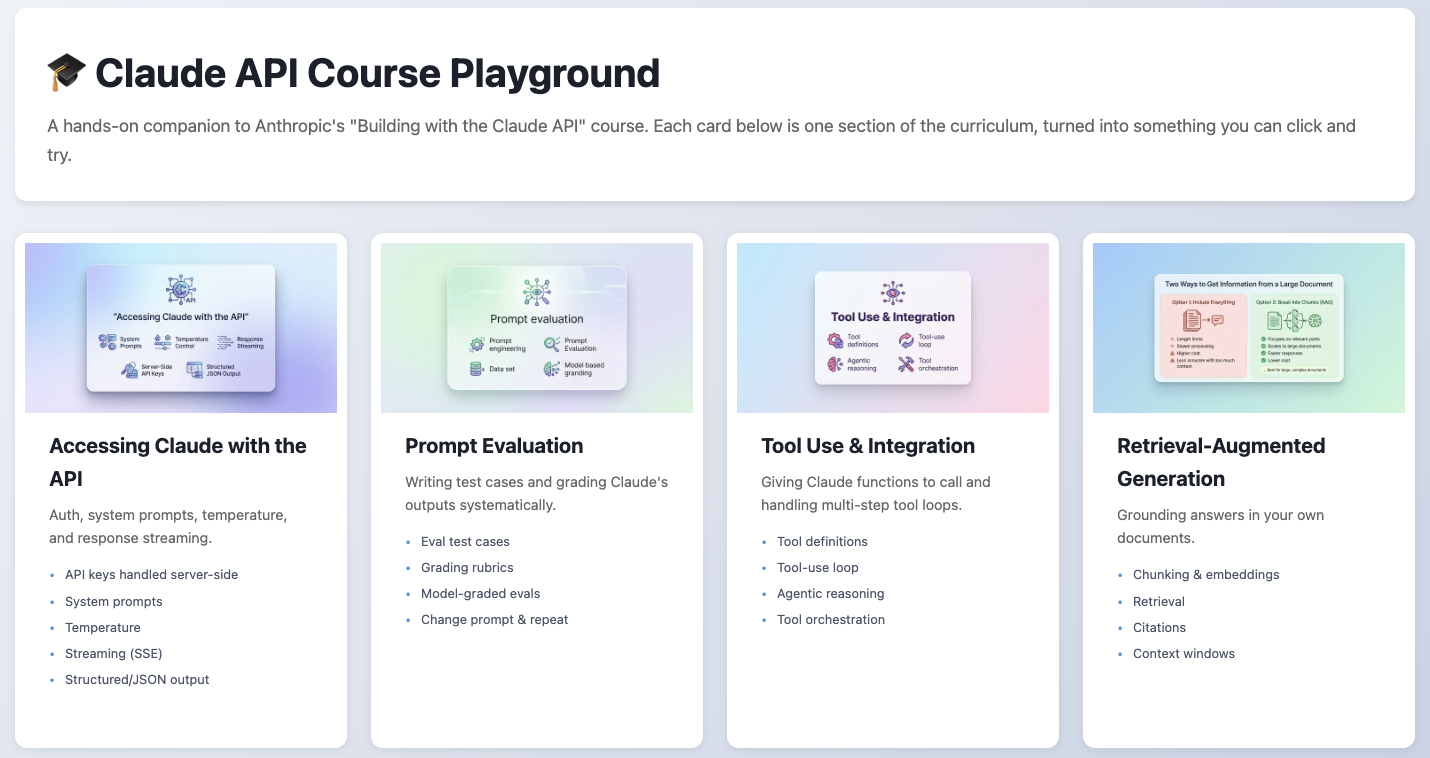Click the Data set database icon in thumbnail
The image size is (1430, 758).
click(x=477, y=369)
